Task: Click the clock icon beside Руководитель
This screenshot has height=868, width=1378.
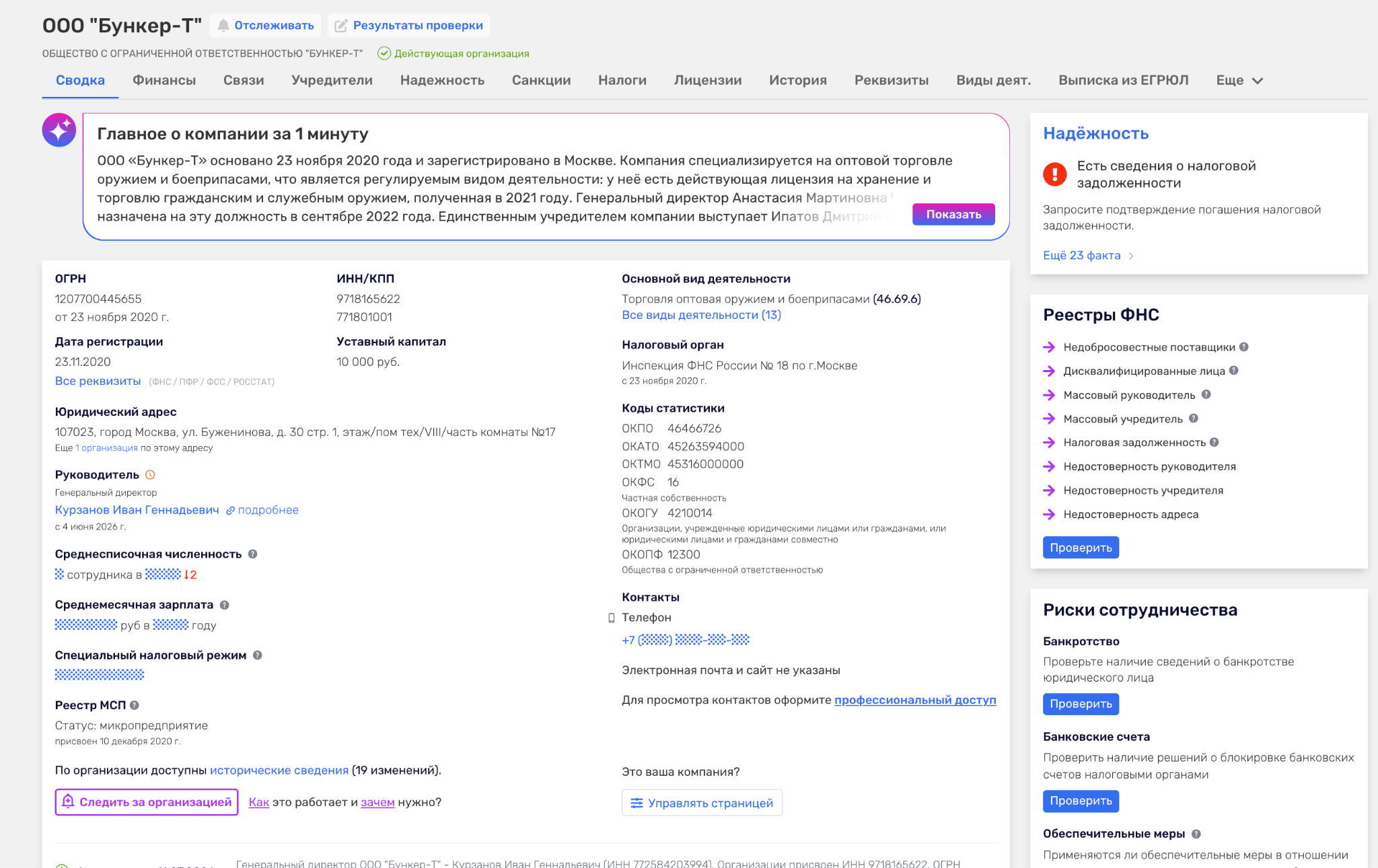Action: [x=151, y=475]
